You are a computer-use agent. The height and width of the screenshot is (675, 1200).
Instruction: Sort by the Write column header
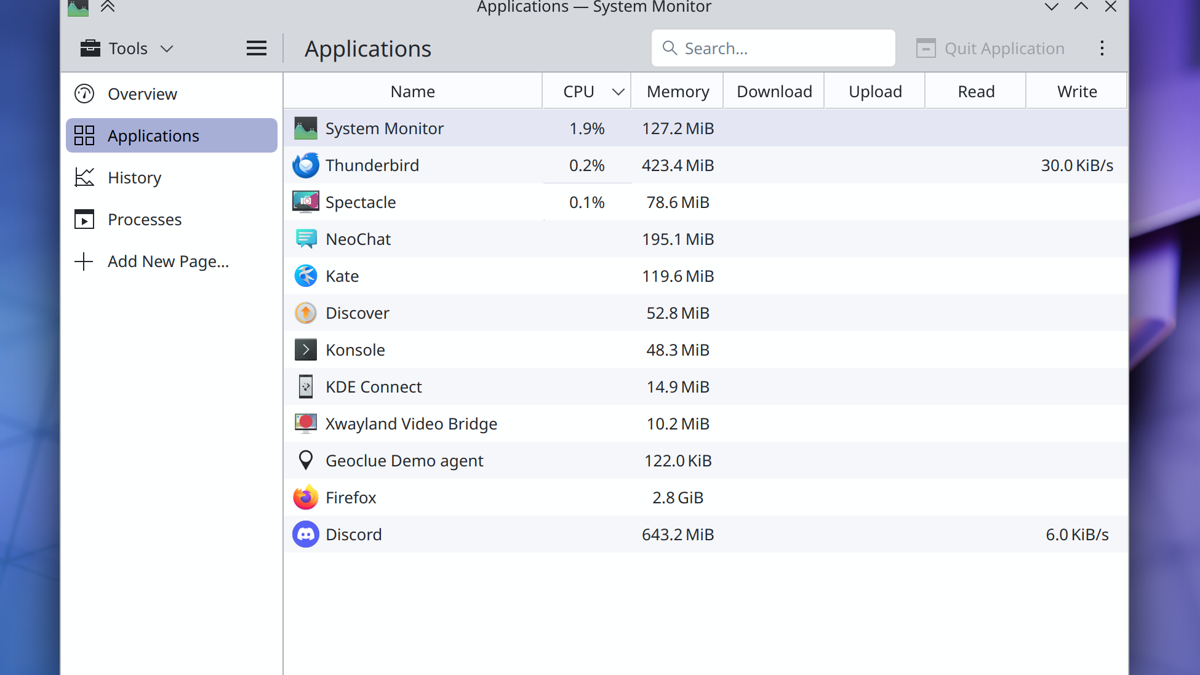click(x=1077, y=91)
